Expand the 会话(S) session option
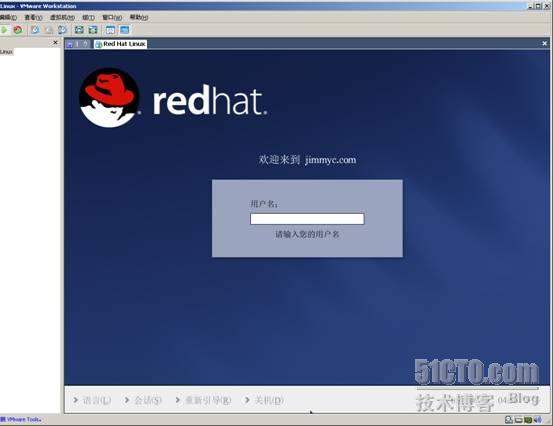553x426 pixels. point(143,400)
